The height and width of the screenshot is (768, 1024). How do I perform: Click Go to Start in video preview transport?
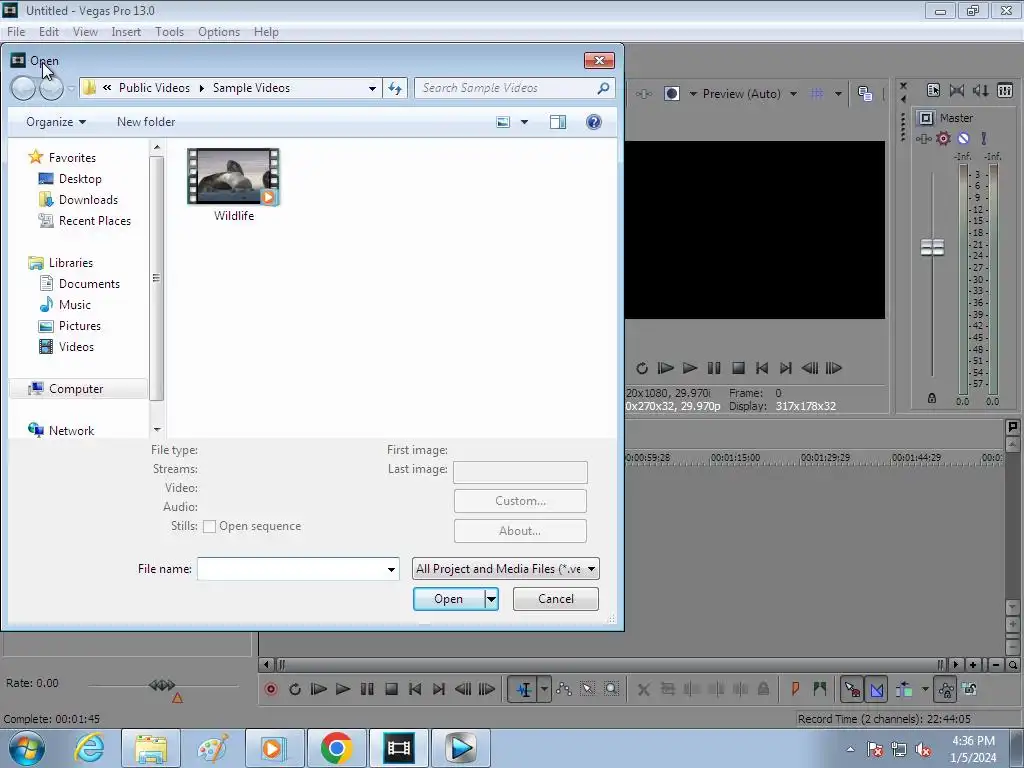[761, 368]
